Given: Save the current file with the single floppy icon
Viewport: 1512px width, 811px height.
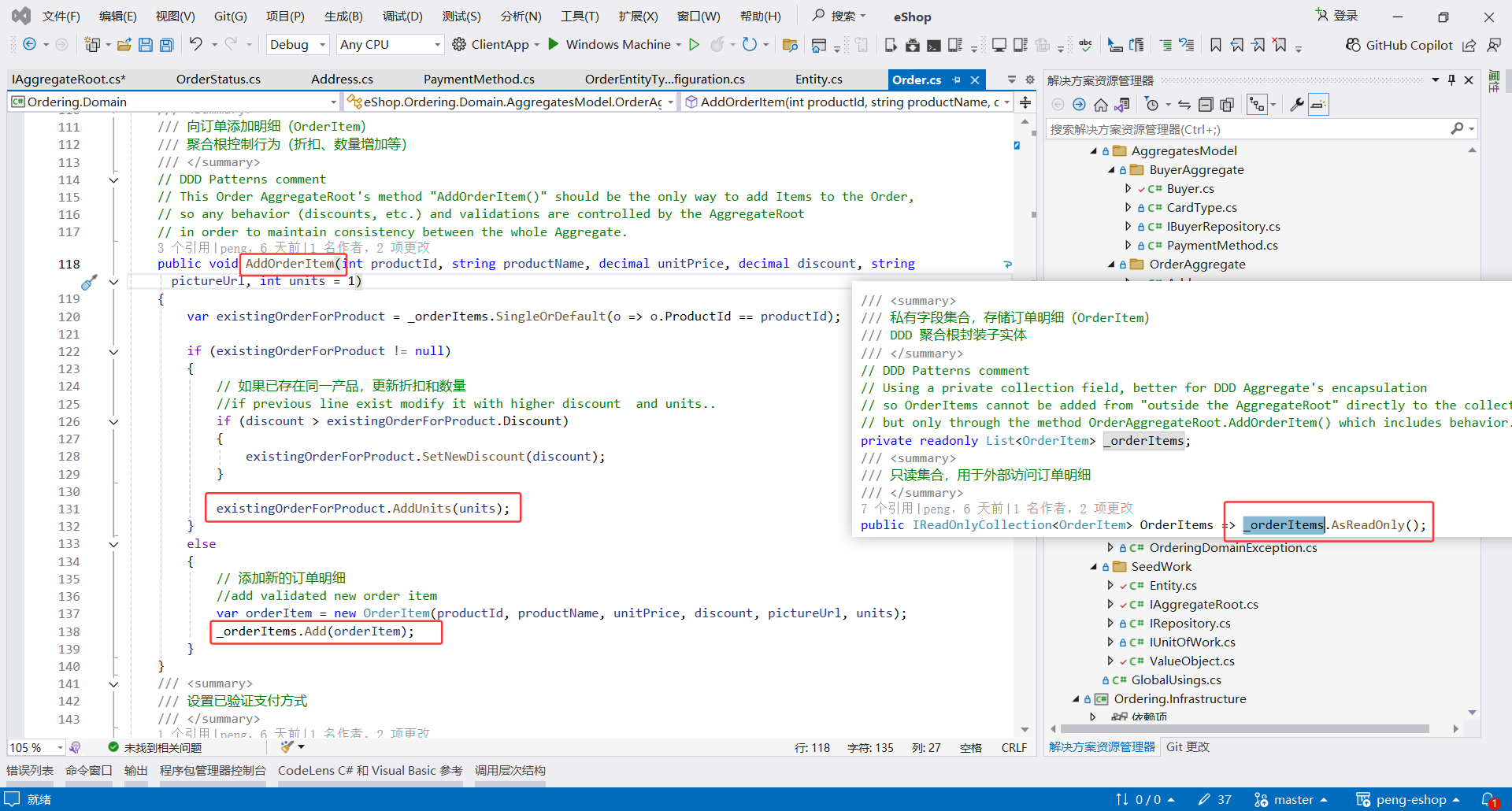Looking at the screenshot, I should pos(146,45).
